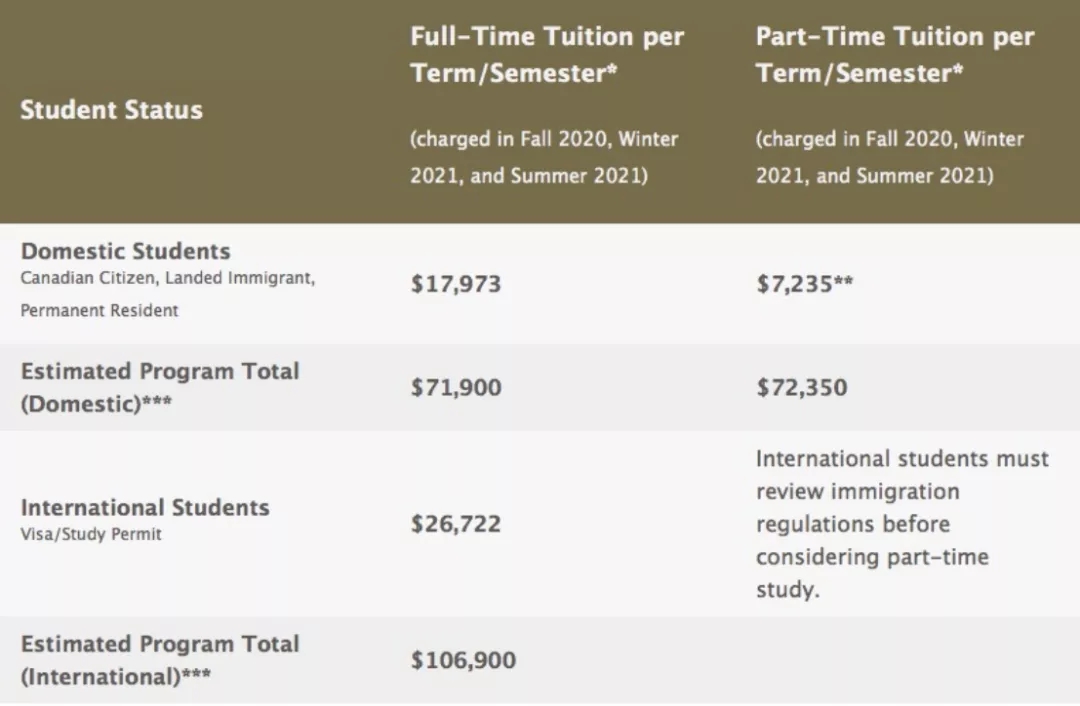Viewport: 1080px width, 706px height.
Task: Click the Permanent Resident subtitle text
Action: click(99, 311)
